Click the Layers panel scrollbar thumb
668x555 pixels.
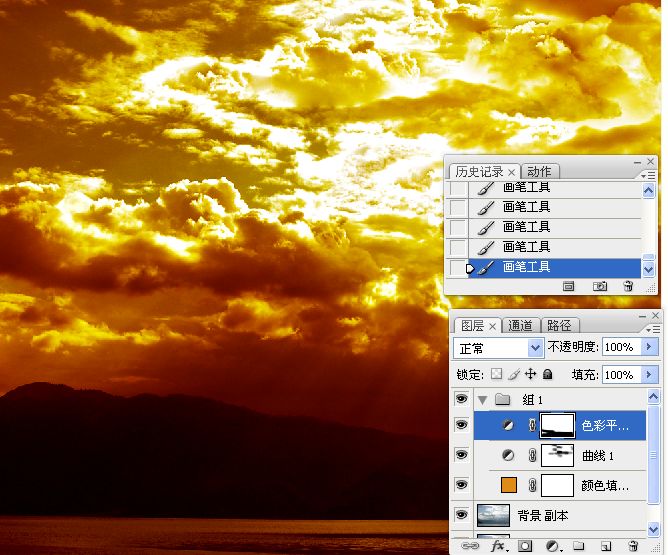654,455
